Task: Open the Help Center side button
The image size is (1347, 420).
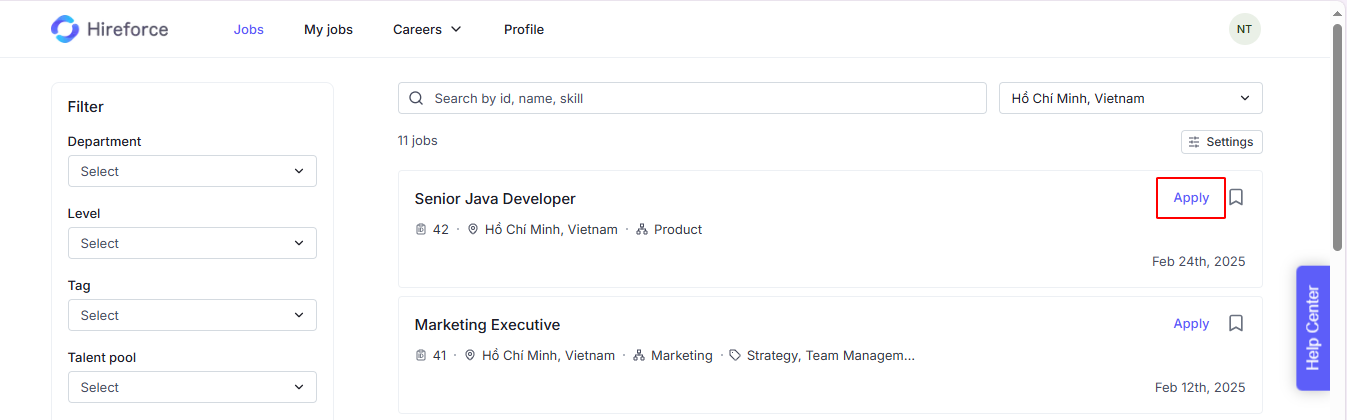Action: (x=1313, y=328)
